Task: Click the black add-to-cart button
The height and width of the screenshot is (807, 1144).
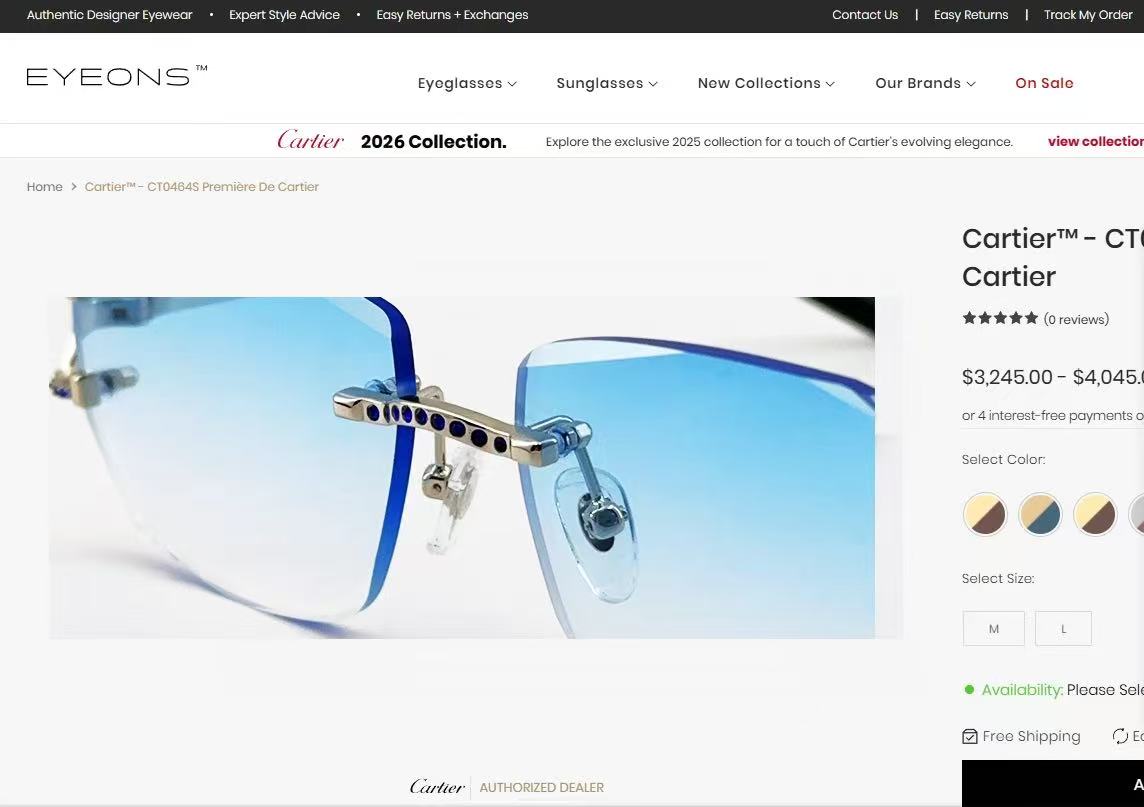Action: [x=1053, y=784]
